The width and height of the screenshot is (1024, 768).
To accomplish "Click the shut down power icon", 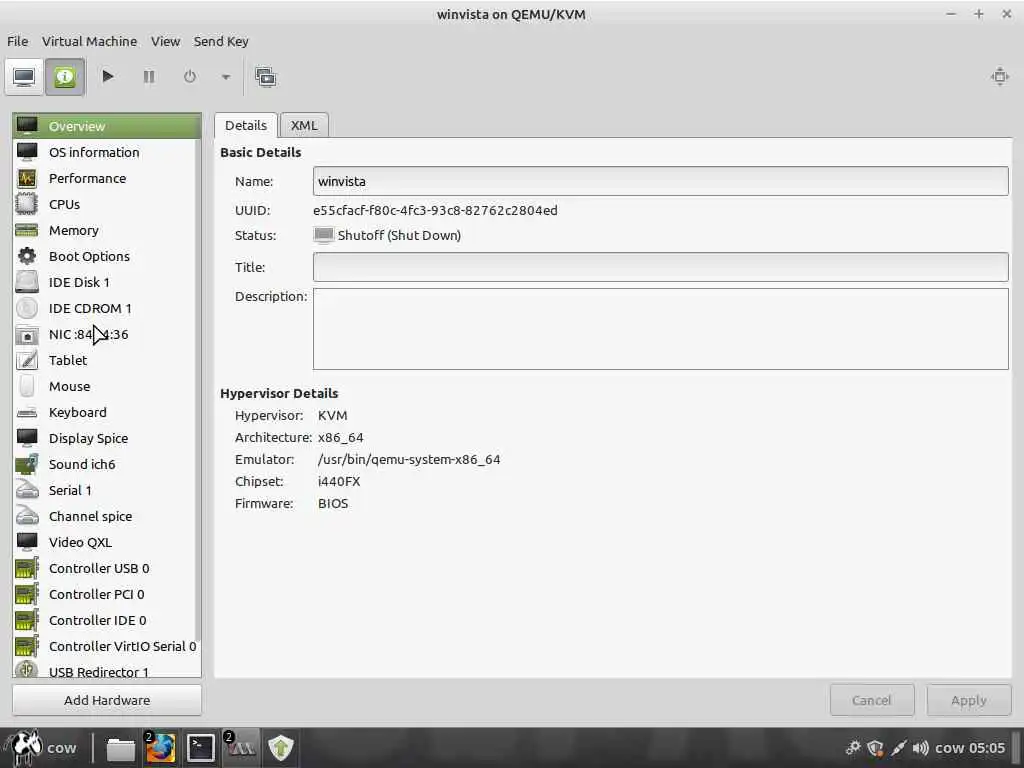I will 189,77.
